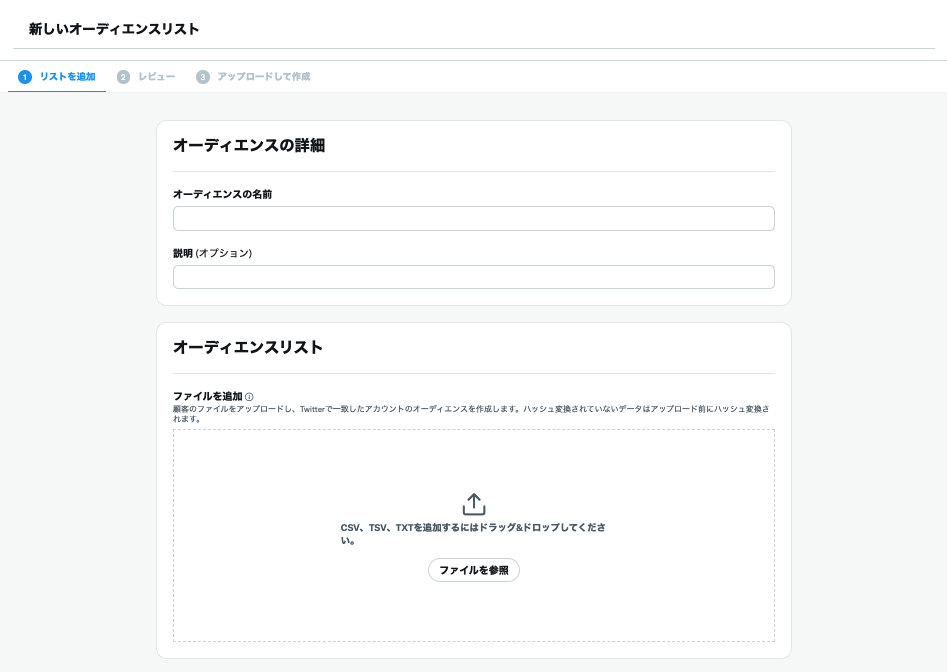Click the オーディエンスの詳細 section heading
The width and height of the screenshot is (947, 672).
click(x=248, y=146)
